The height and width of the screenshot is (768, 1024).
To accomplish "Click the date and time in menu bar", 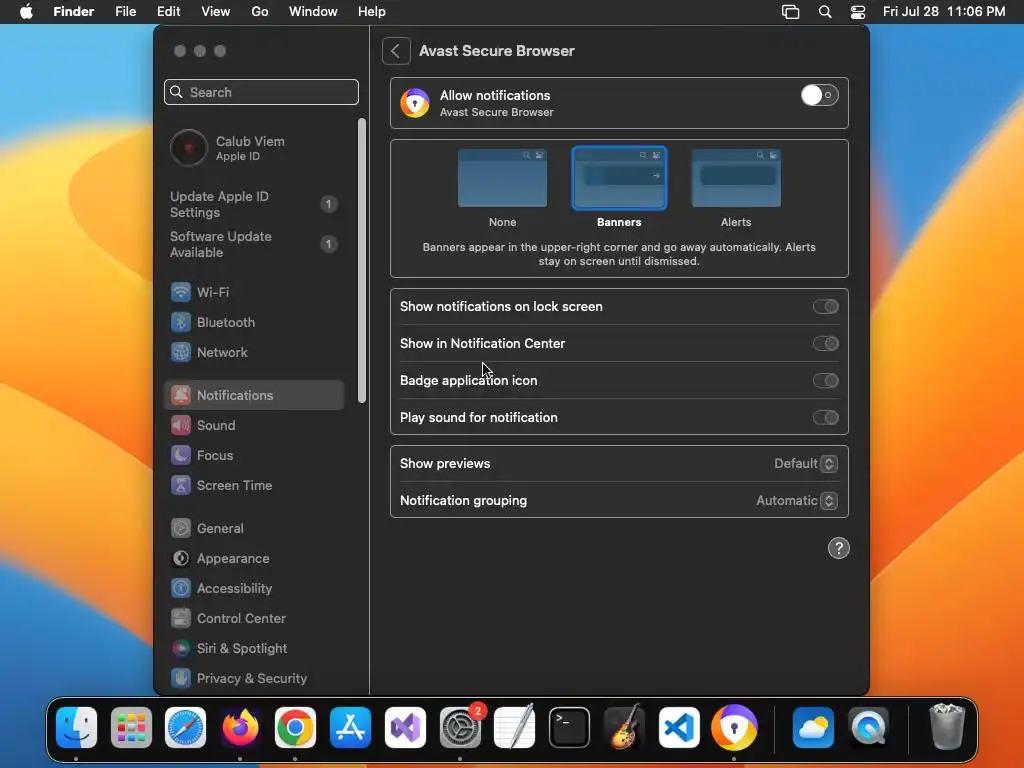I will 944,12.
